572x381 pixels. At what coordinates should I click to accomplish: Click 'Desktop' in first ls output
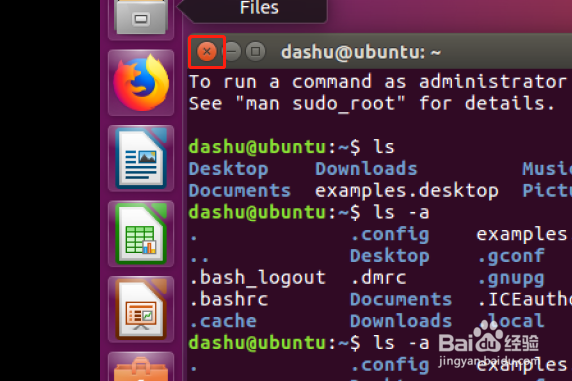point(228,169)
